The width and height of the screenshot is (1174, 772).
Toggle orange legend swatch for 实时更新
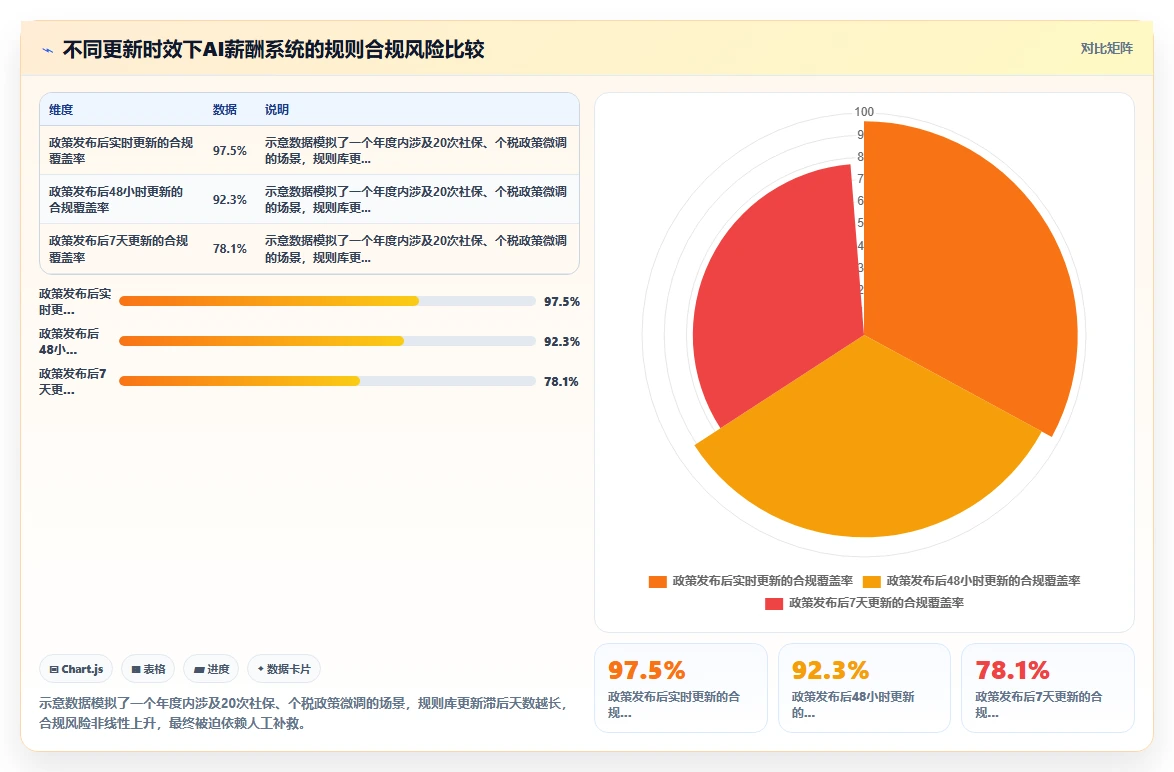click(657, 581)
